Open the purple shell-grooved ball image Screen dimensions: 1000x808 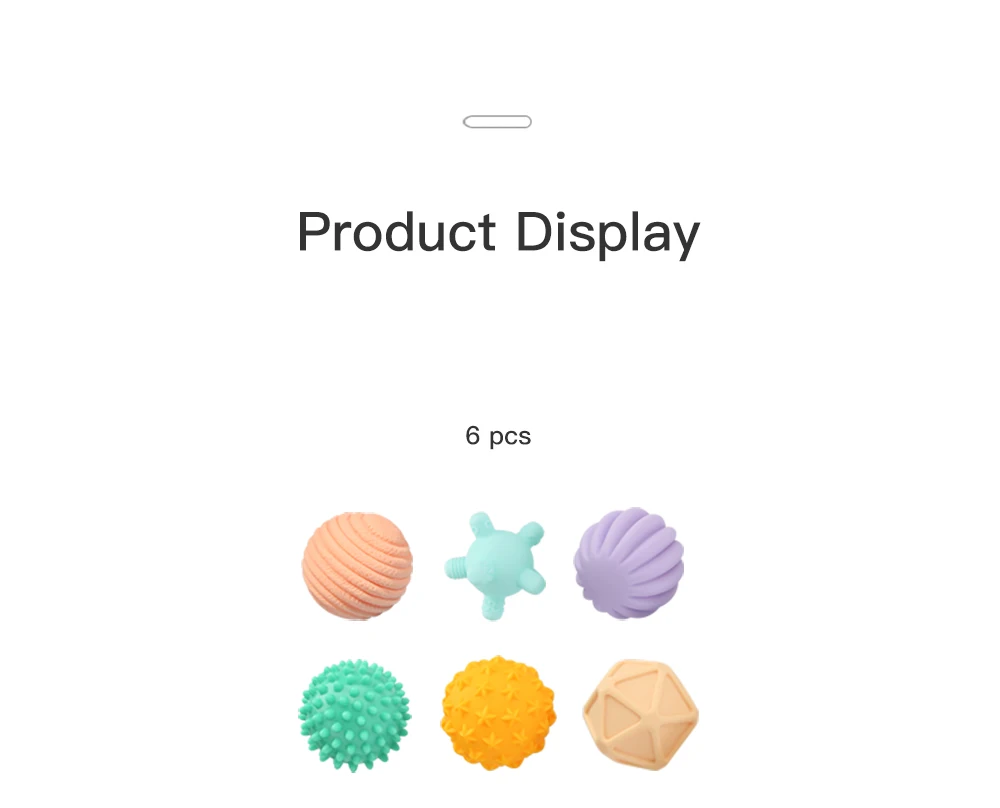629,563
